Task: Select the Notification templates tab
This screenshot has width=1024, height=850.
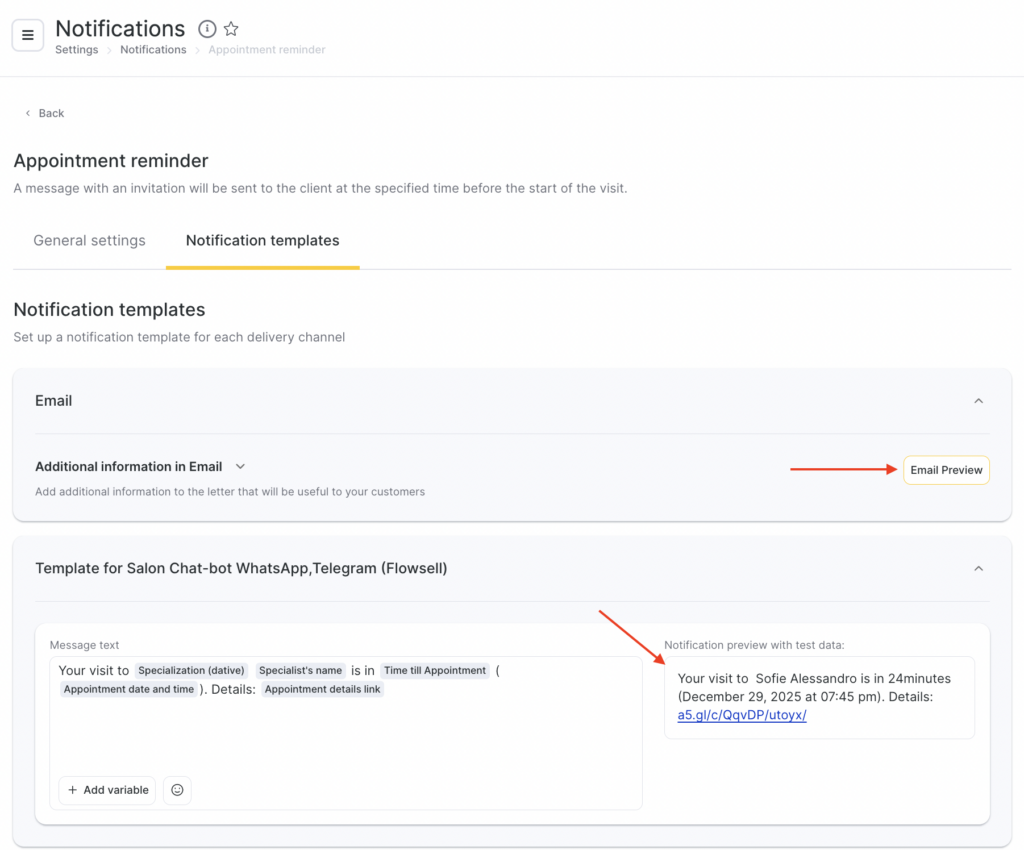Action: [x=262, y=241]
